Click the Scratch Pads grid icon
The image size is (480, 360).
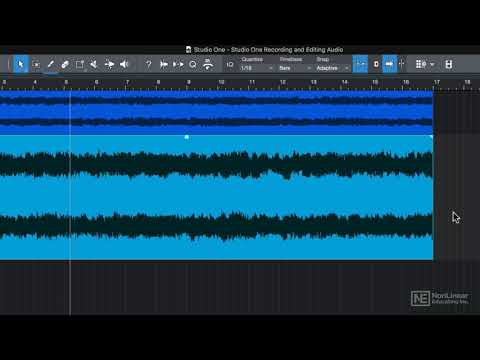(421, 64)
